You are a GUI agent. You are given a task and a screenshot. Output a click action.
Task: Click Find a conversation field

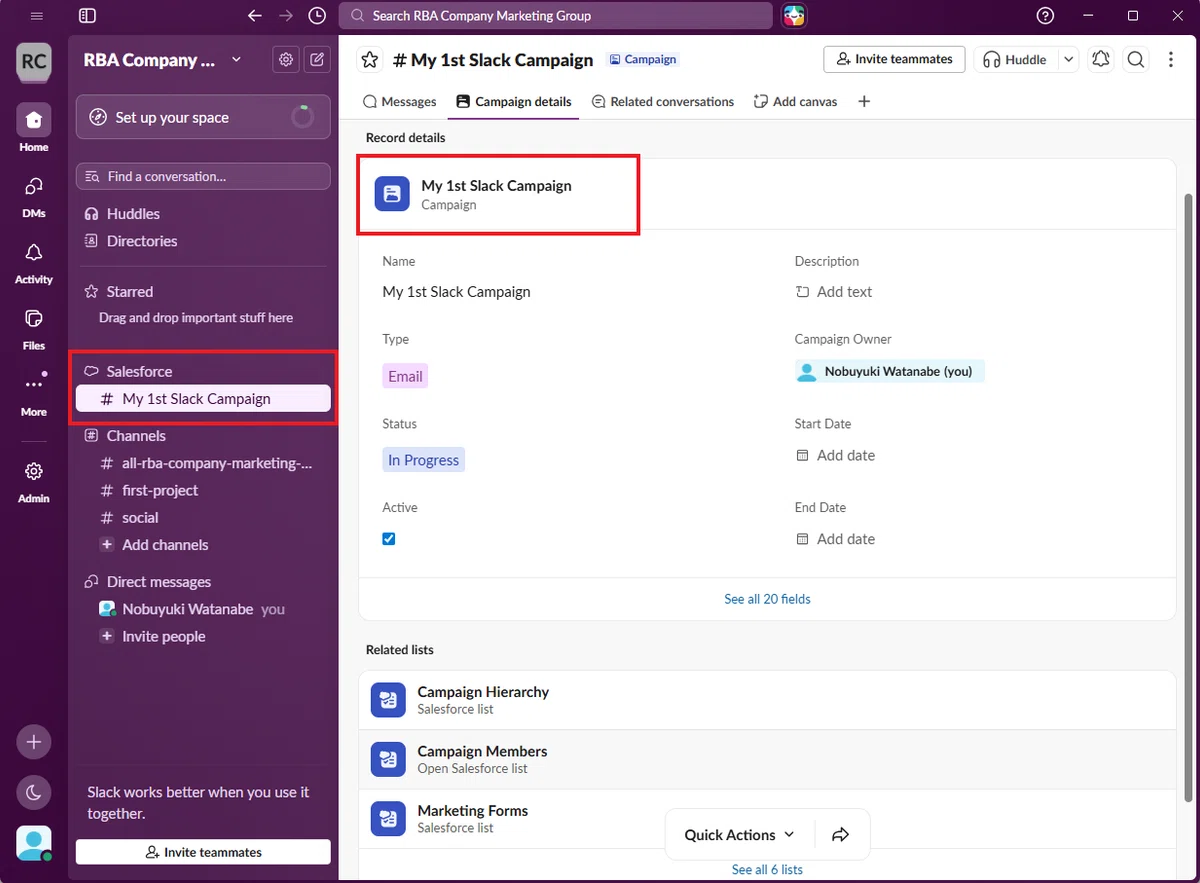(x=203, y=176)
